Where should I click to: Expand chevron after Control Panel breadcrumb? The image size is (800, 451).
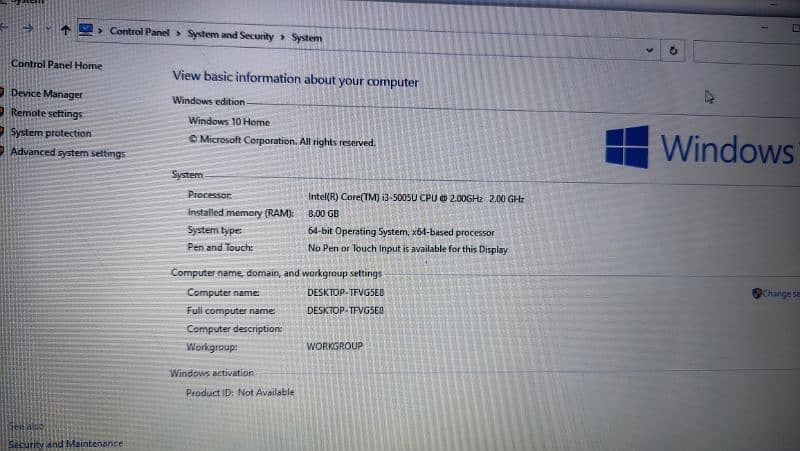[x=179, y=33]
